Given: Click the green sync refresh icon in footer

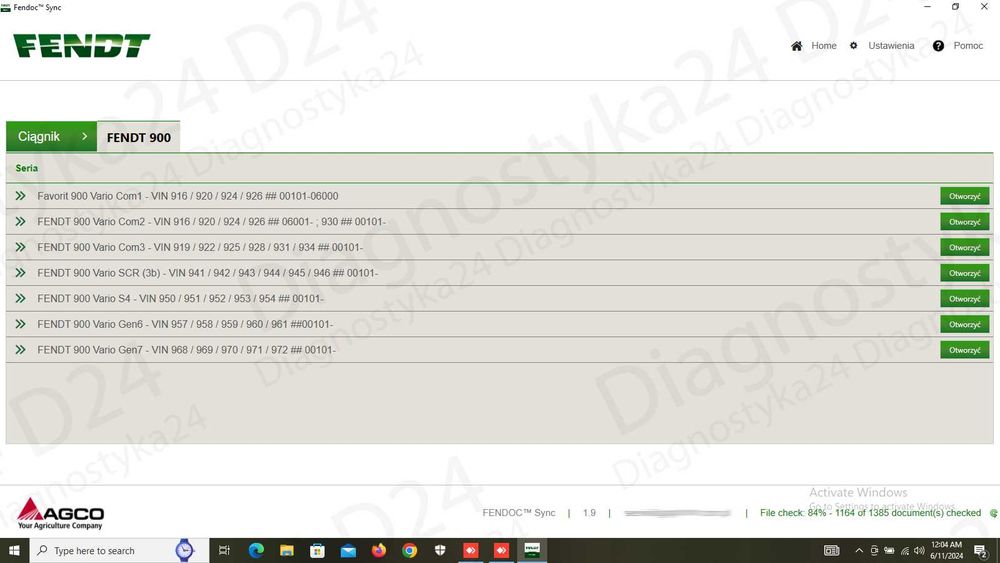Looking at the screenshot, I should pyautogui.click(x=994, y=513).
